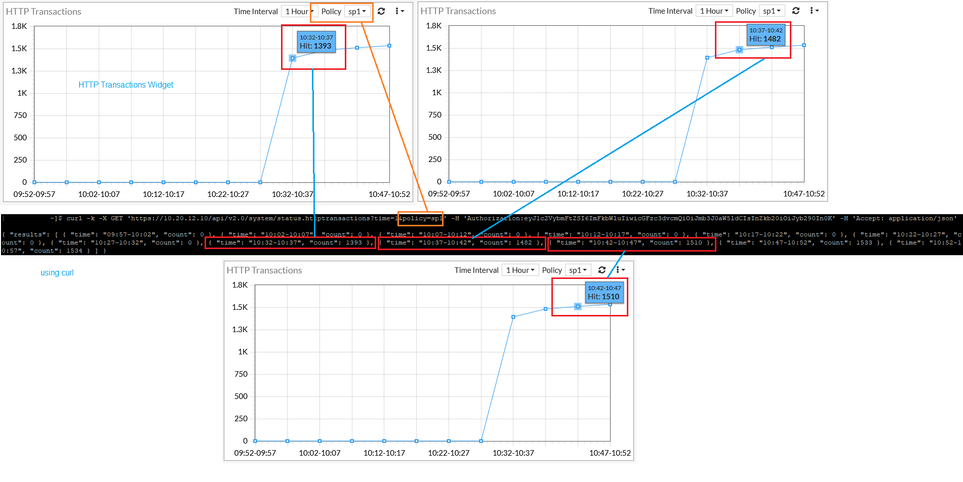Open Policy sp1 dropdown in Hit: 1393 widget
Image resolution: width=963 pixels, height=482 pixels.
click(357, 11)
